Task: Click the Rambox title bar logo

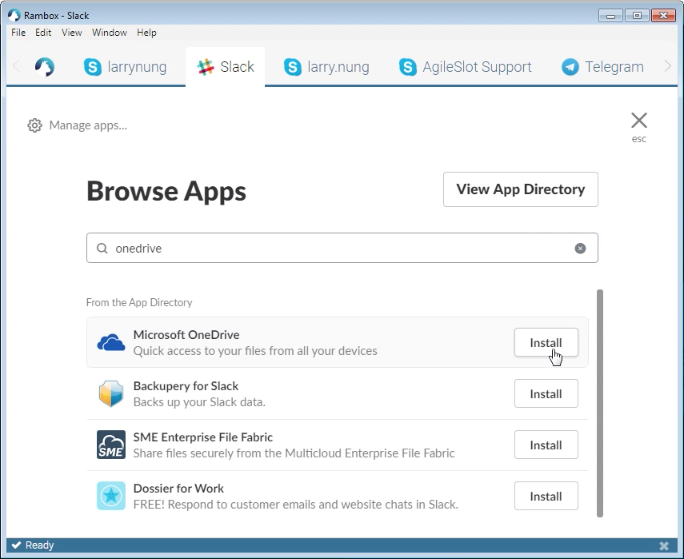Action: pos(14,15)
